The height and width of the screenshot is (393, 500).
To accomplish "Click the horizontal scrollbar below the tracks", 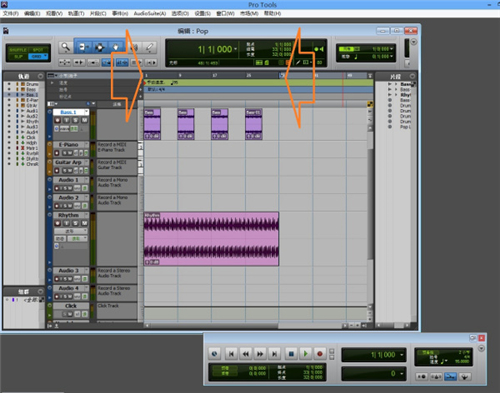I will point(245,325).
